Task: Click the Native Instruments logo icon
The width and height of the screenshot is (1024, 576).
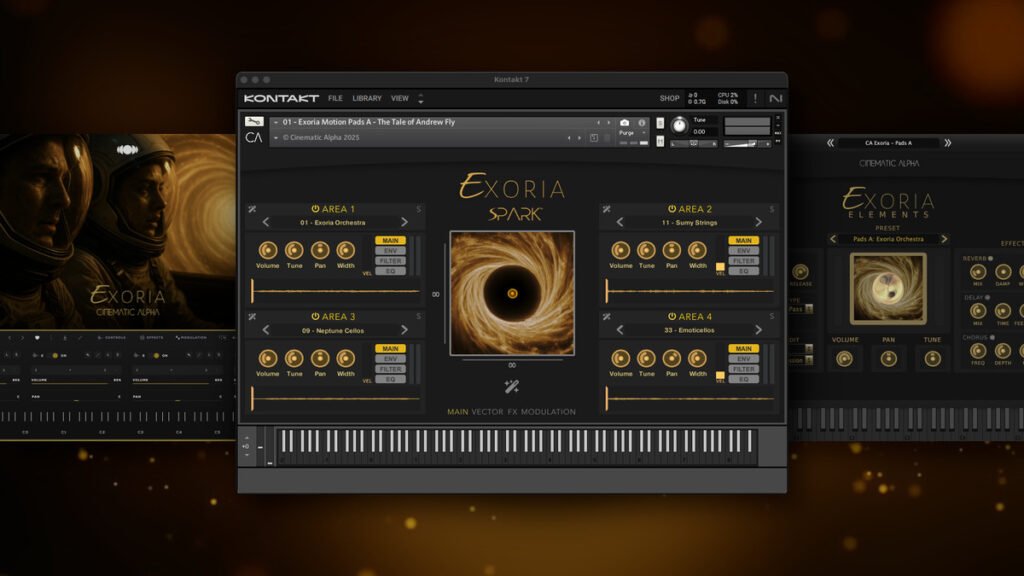Action: coord(775,98)
